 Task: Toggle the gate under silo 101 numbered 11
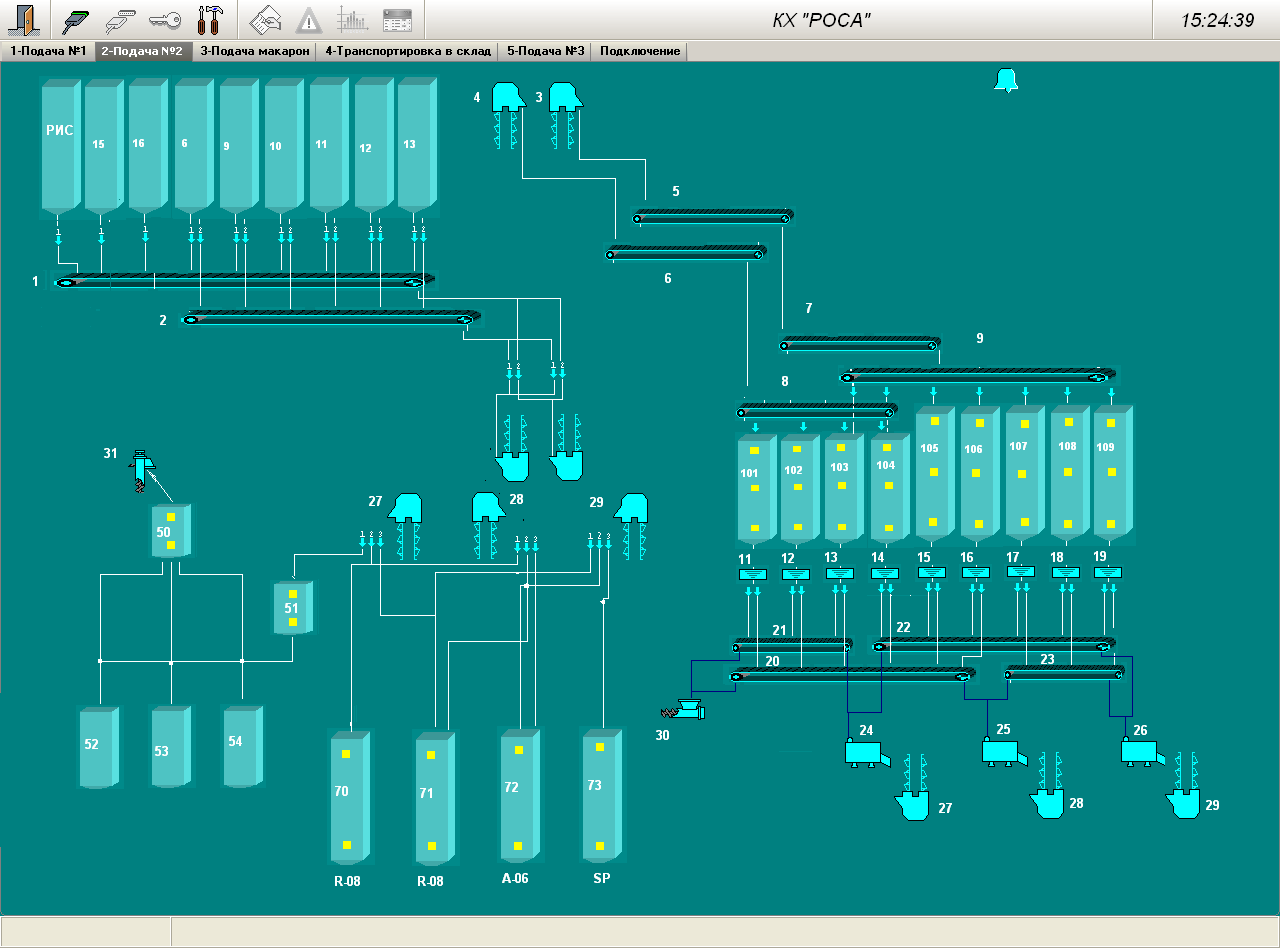click(x=752, y=574)
